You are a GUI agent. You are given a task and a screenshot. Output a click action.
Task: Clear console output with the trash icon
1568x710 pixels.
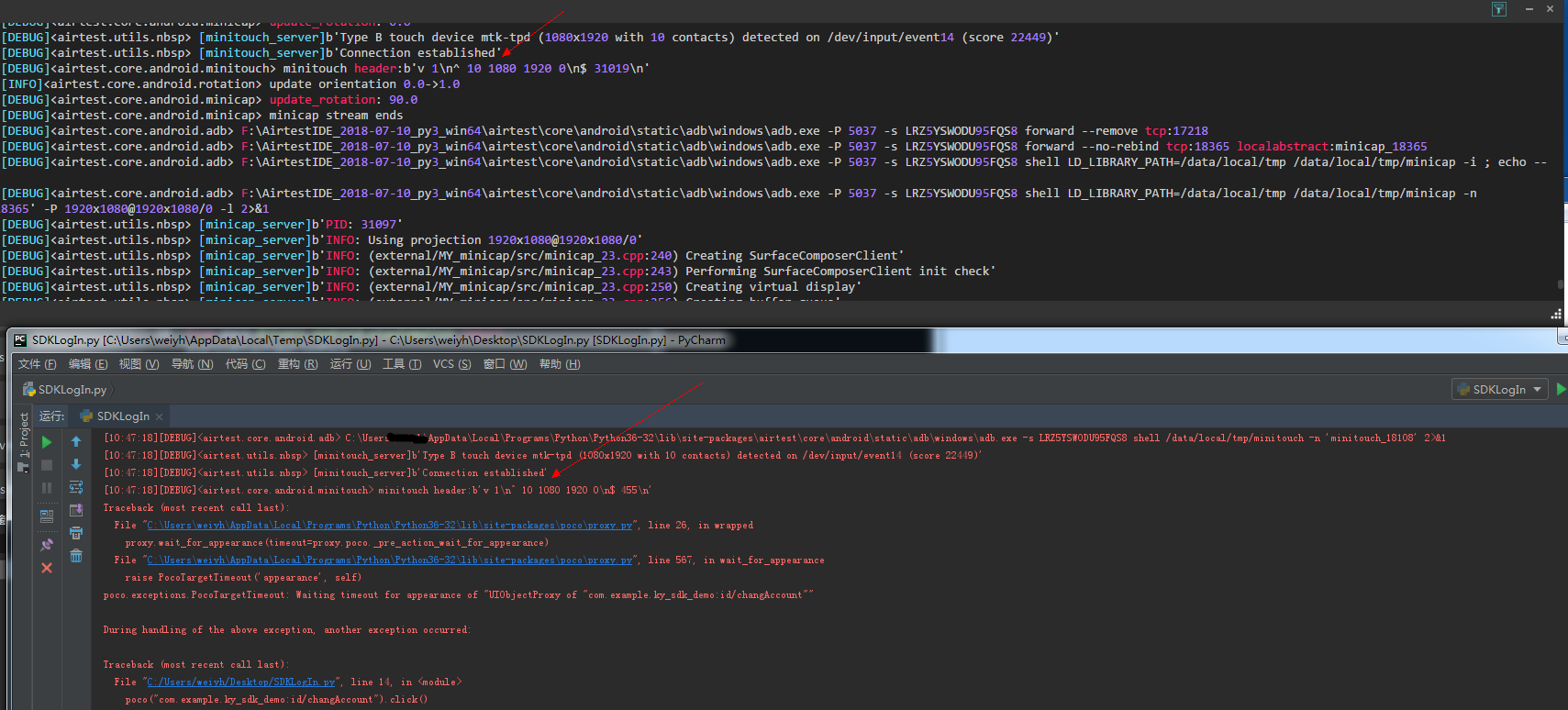pos(76,556)
